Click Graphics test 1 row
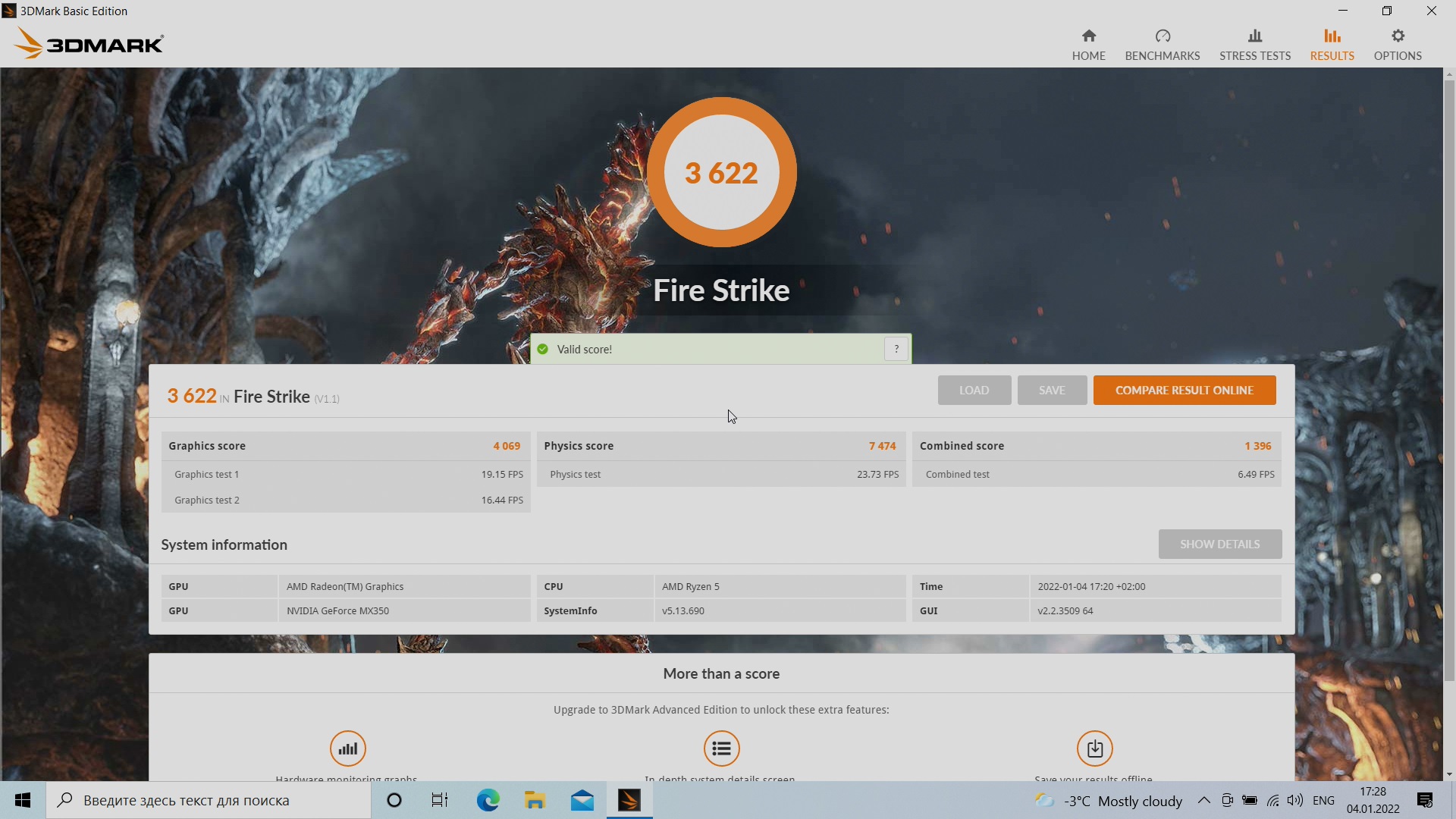Screen dimensions: 1456x819 pyautogui.click(x=345, y=474)
